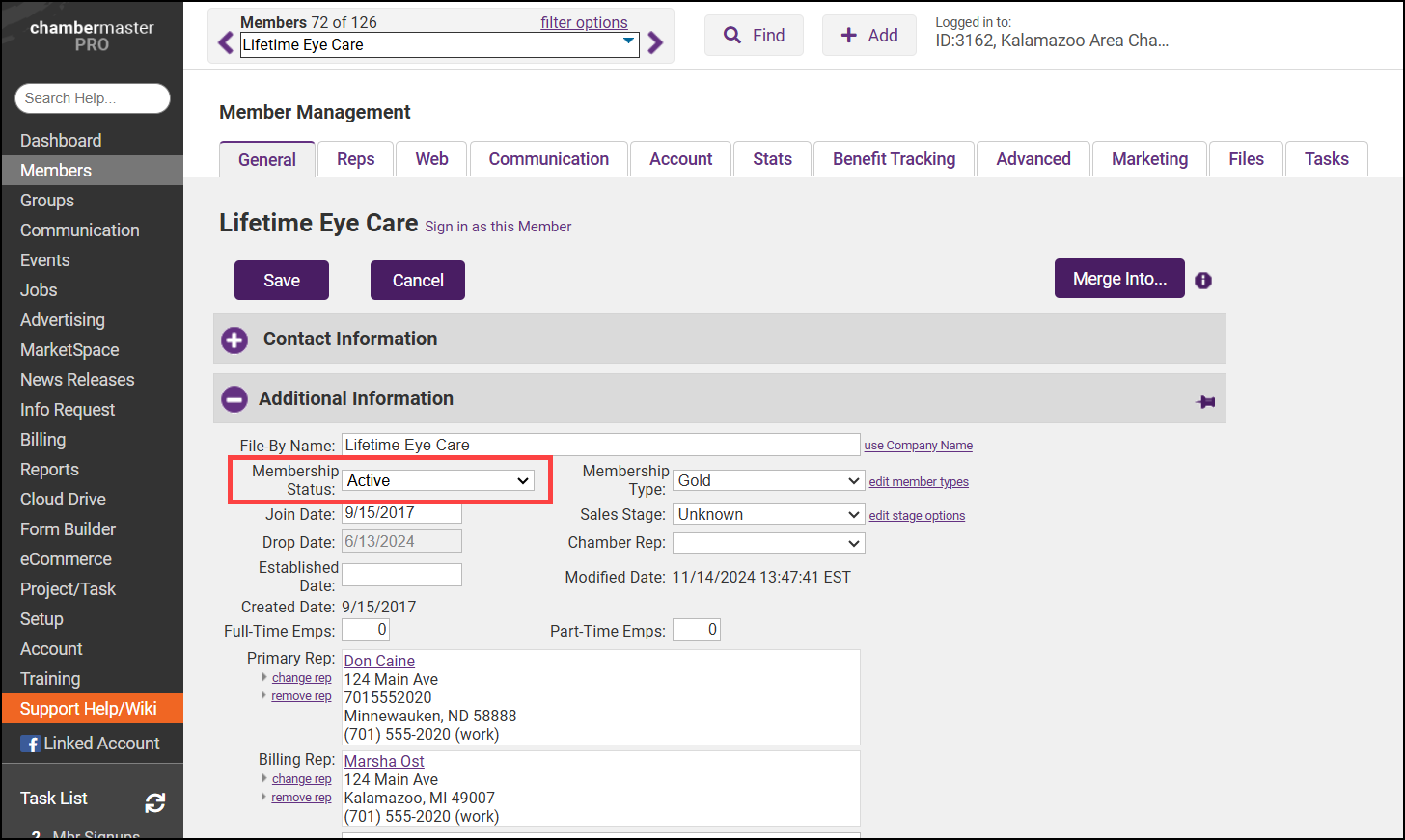
Task: Collapse the Additional Information section
Action: 234,399
